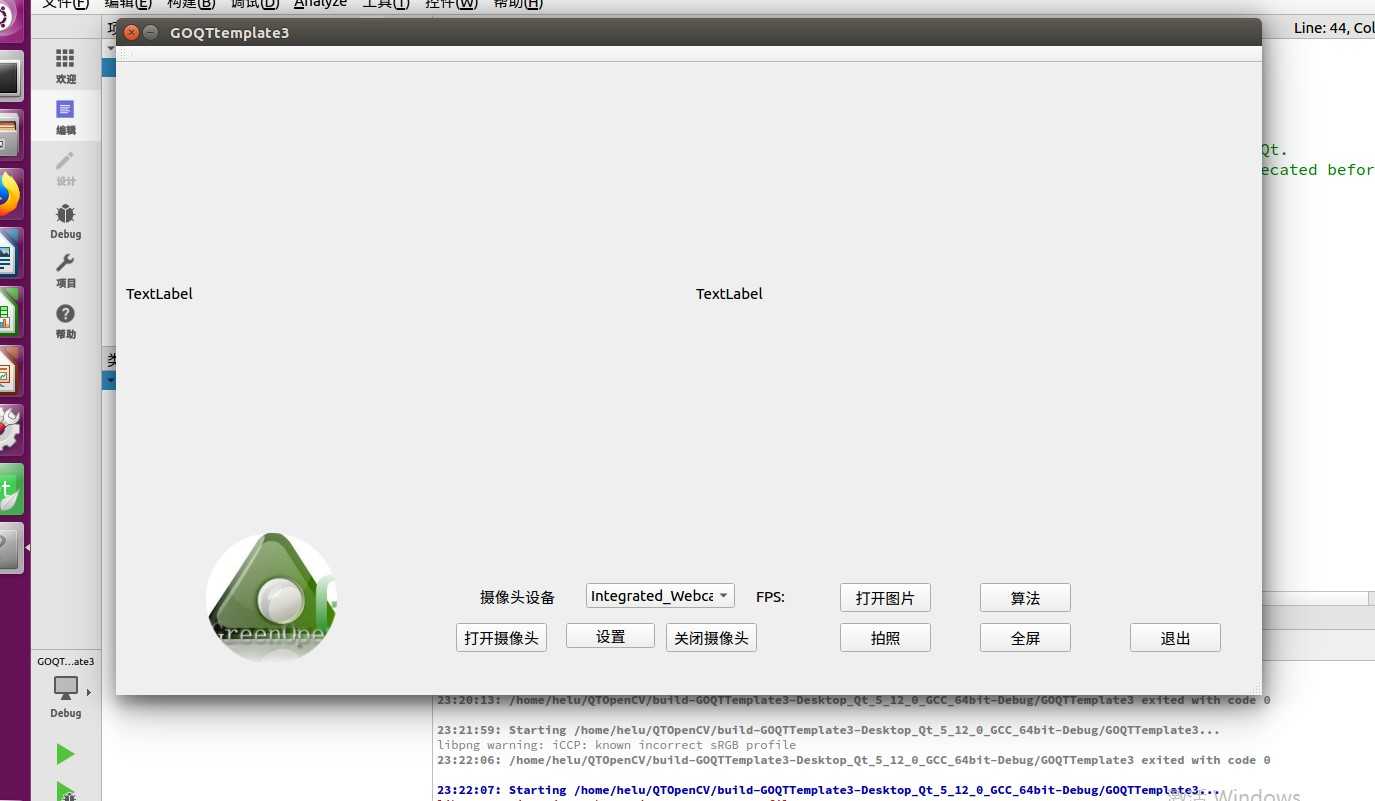The width and height of the screenshot is (1375, 801).
Task: Open the 帮助(H) menu in Qt Creator
Action: [x=518, y=4]
